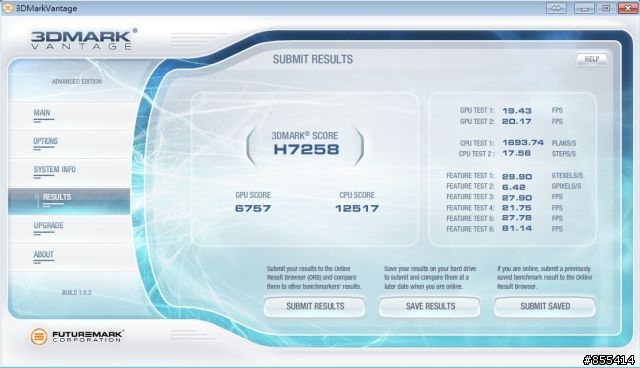
Task: Select Feature Test 3 value 27.90
Action: point(517,198)
